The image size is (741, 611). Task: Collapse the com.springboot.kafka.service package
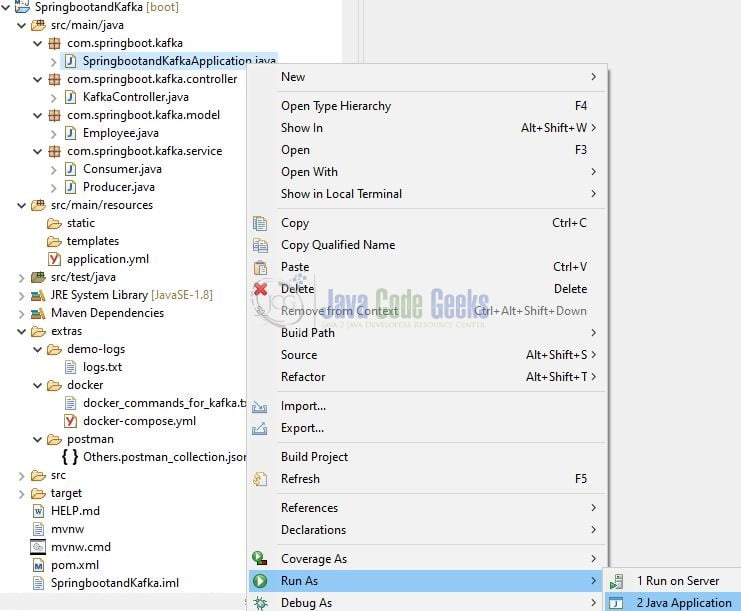[37, 151]
